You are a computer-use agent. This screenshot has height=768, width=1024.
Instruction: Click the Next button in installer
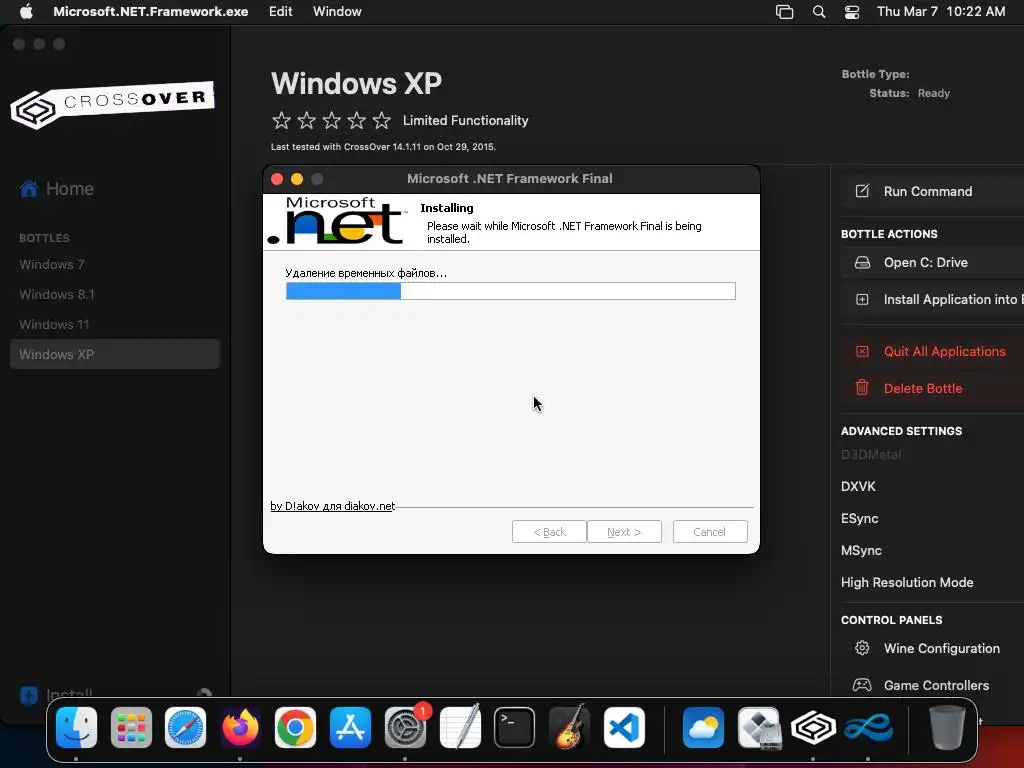coord(624,532)
